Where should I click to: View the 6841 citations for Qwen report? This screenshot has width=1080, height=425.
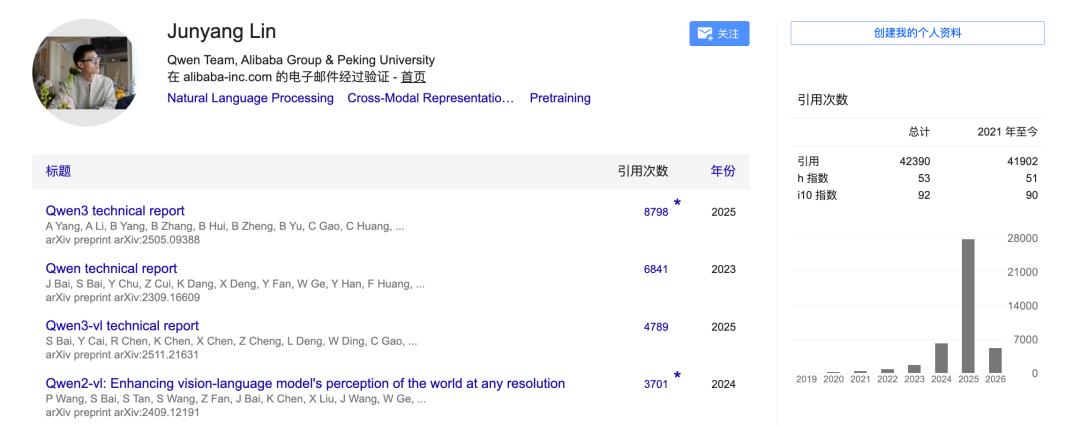pyautogui.click(x=656, y=269)
